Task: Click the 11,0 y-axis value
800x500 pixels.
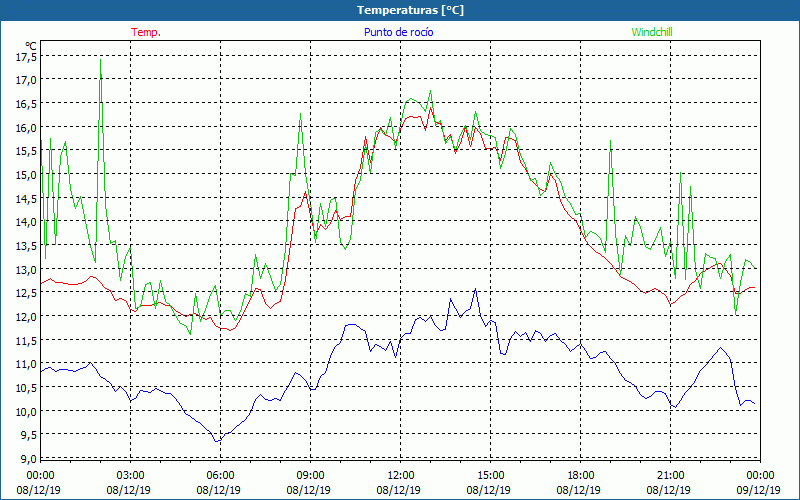Action: tap(27, 364)
